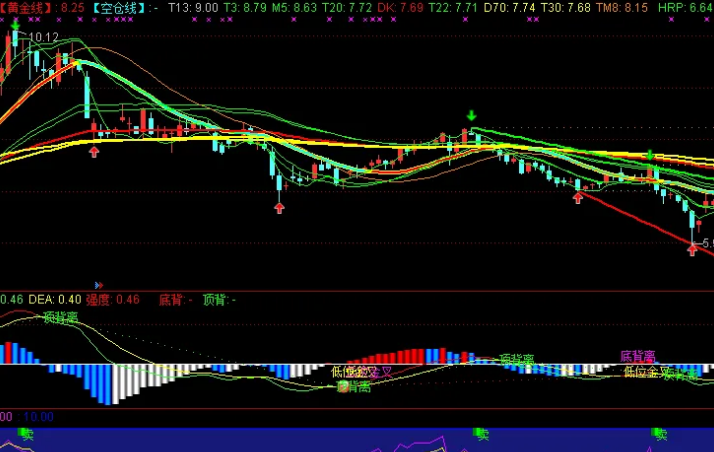Screen dimensions: 714x452
Task: Click the HRP: 6.64 value
Action: (686, 8)
